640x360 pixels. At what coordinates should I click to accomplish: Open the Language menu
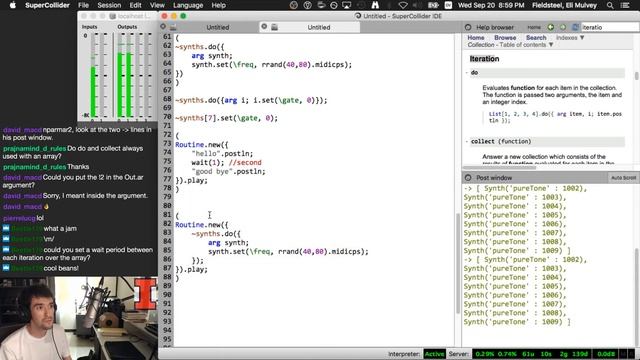point(188,5)
